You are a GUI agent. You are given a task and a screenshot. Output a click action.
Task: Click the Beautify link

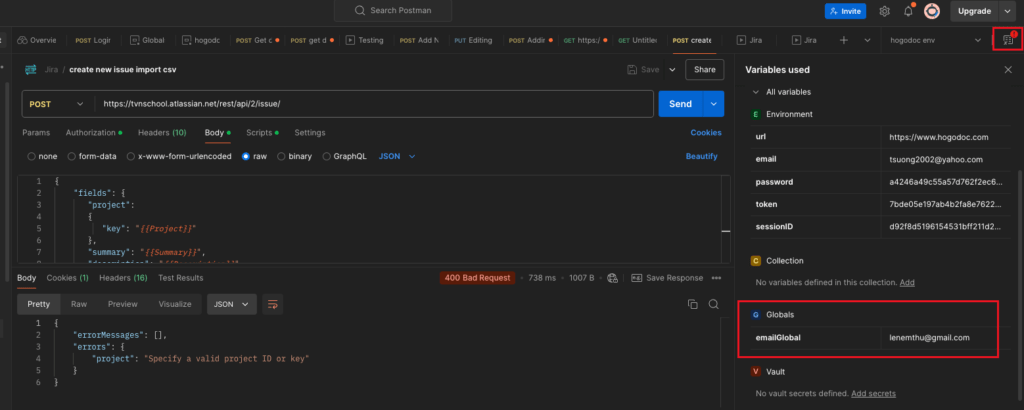click(701, 157)
